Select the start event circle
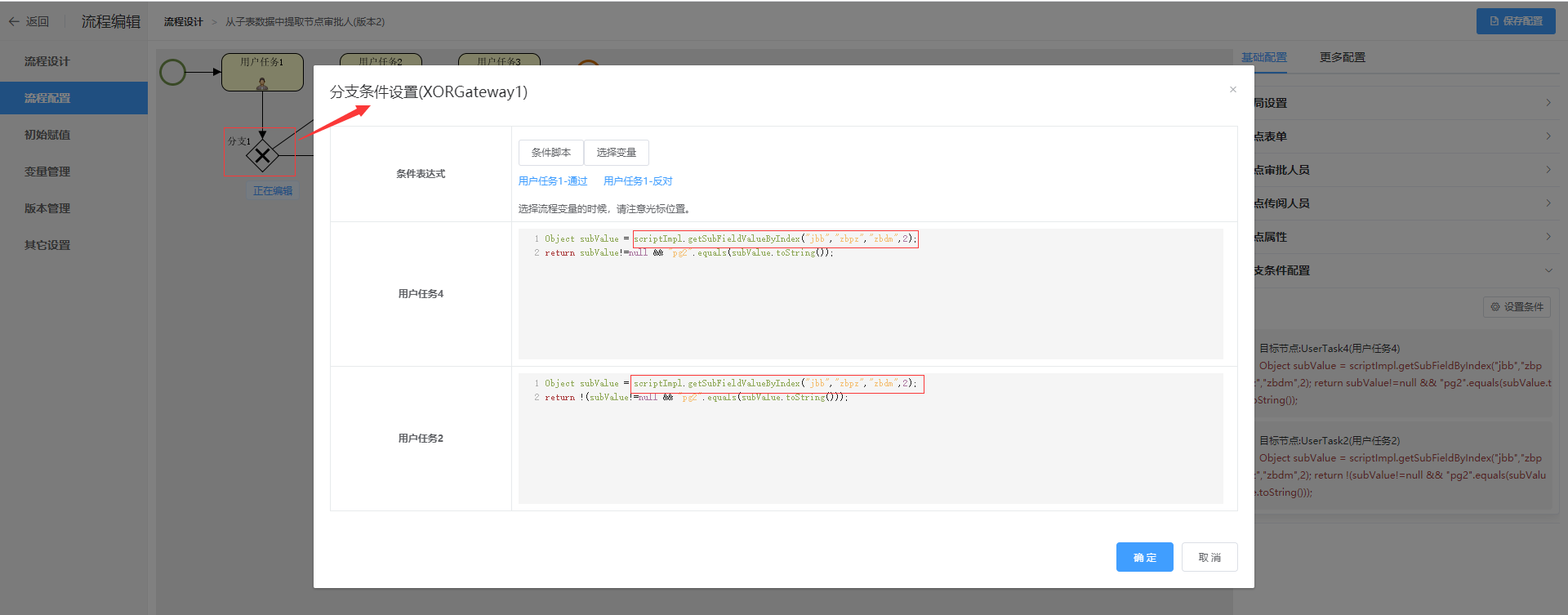This screenshot has height=615, width=1568. point(172,72)
